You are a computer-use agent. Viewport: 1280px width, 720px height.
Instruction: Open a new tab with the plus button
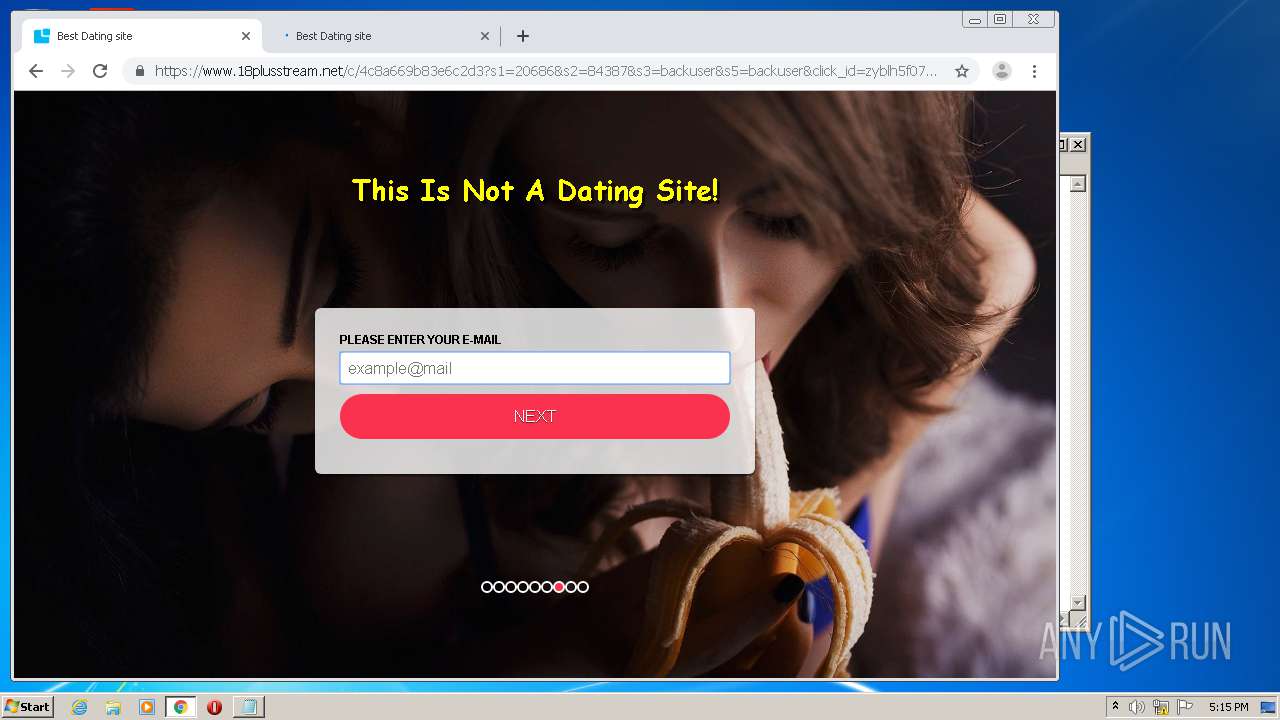(x=522, y=36)
